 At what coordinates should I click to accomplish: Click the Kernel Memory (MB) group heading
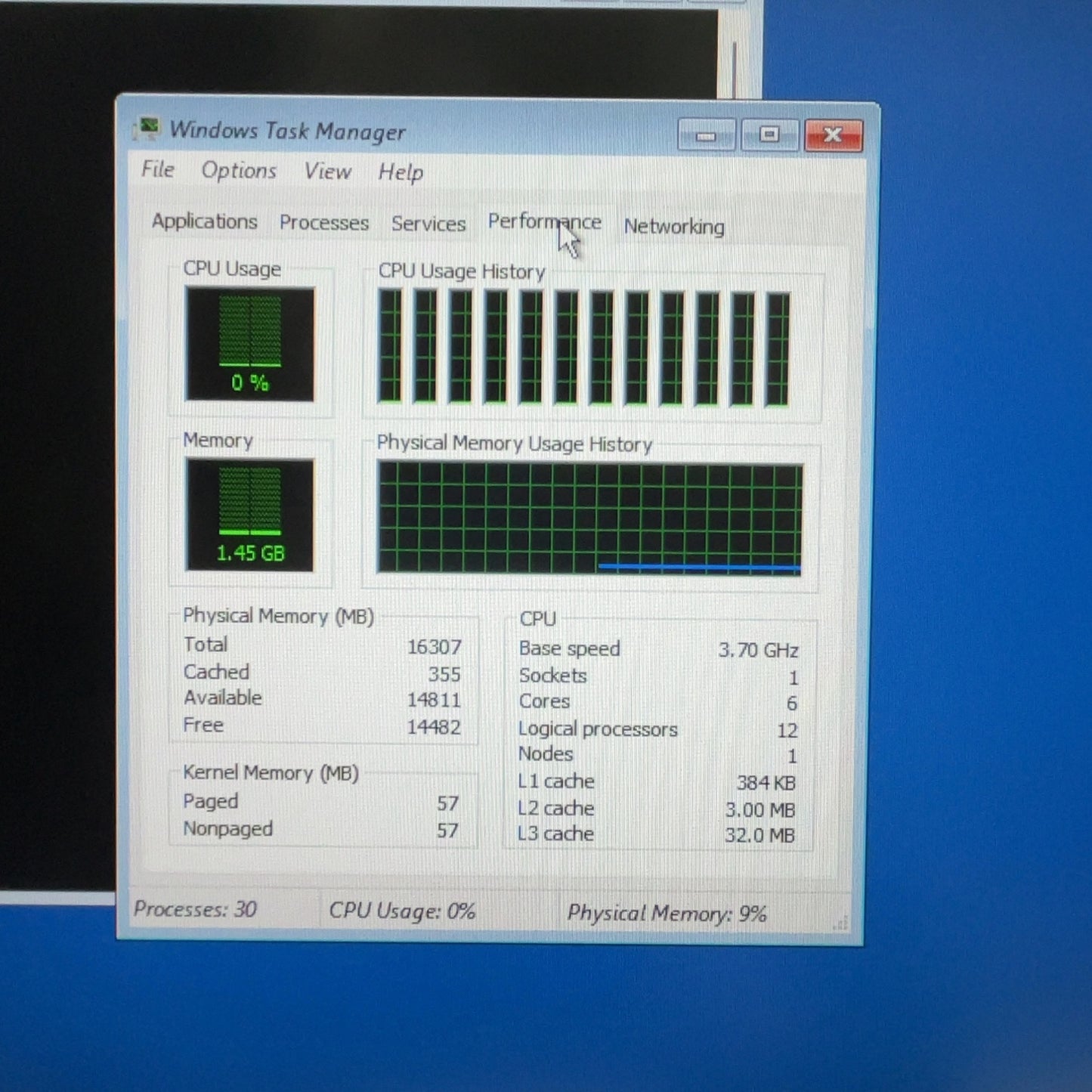coord(271,772)
